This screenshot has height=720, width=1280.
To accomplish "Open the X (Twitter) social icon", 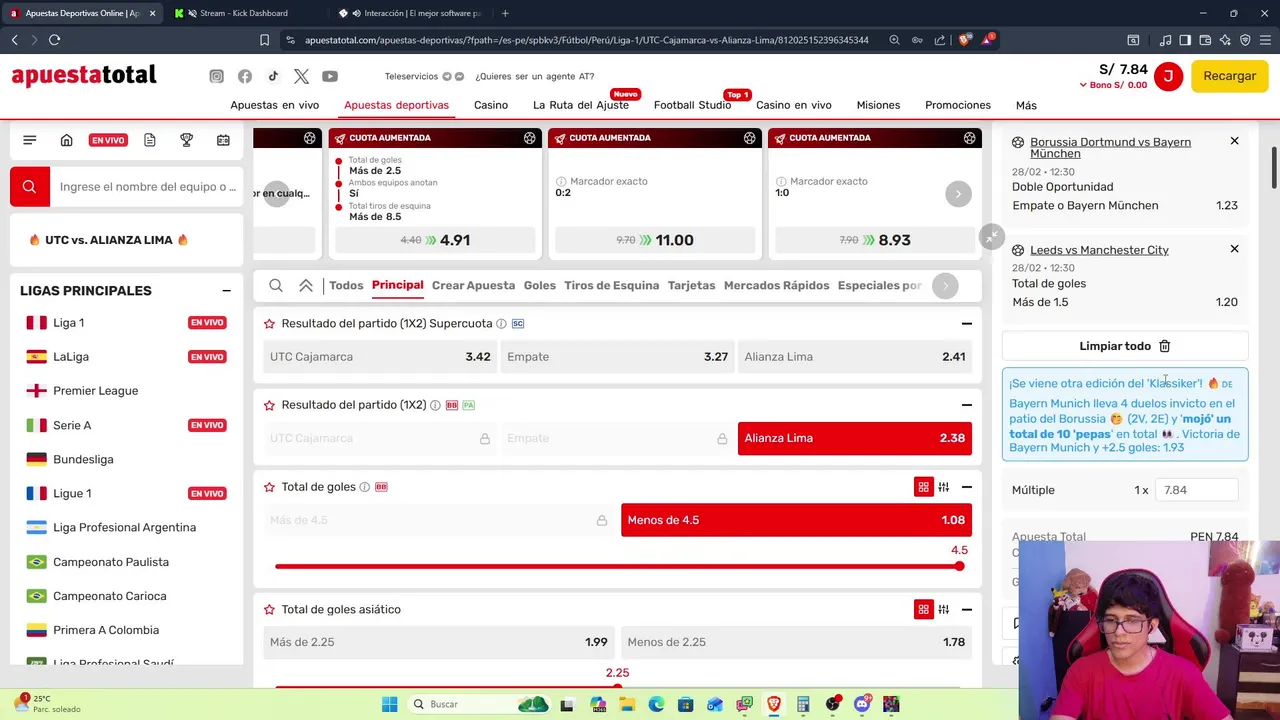I will 302,76.
